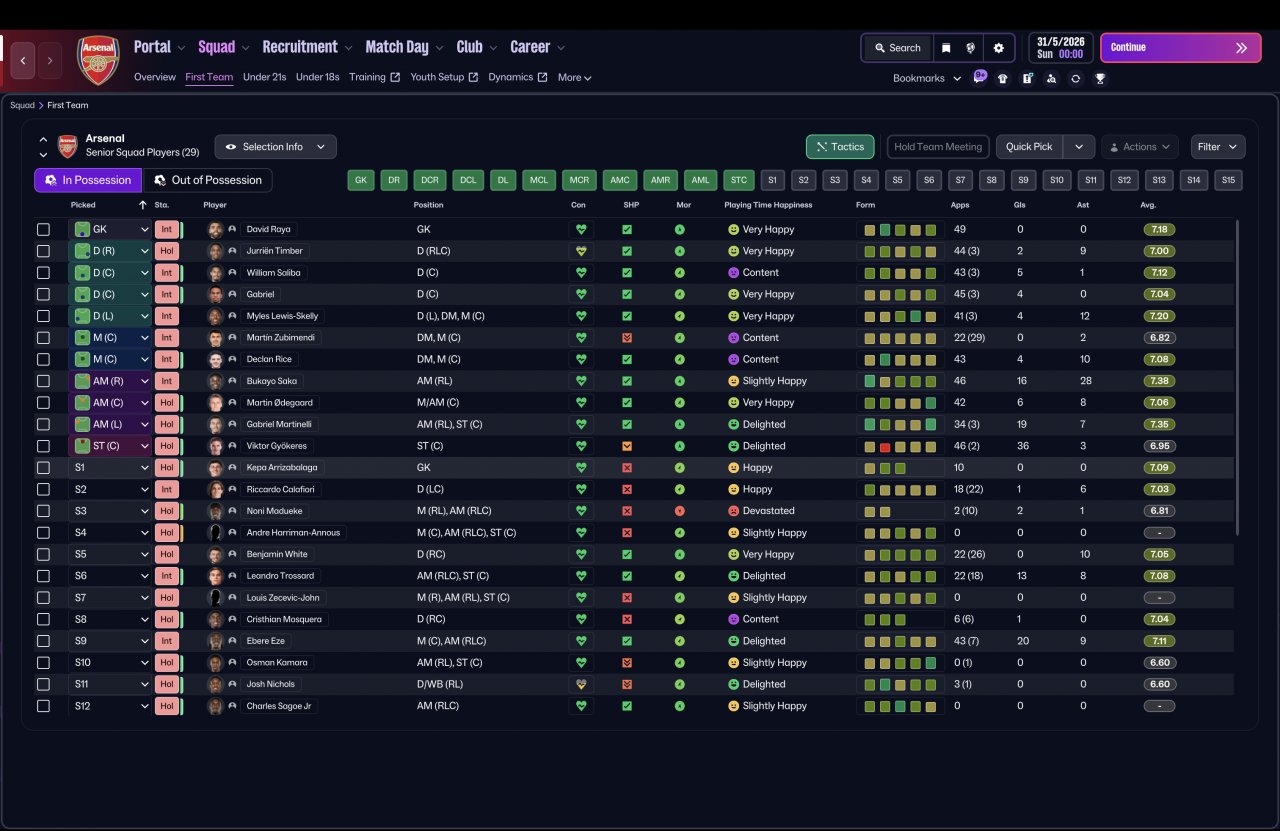Click Jurriën Timber's condition heart icon
Image resolution: width=1280 pixels, height=831 pixels.
580,251
